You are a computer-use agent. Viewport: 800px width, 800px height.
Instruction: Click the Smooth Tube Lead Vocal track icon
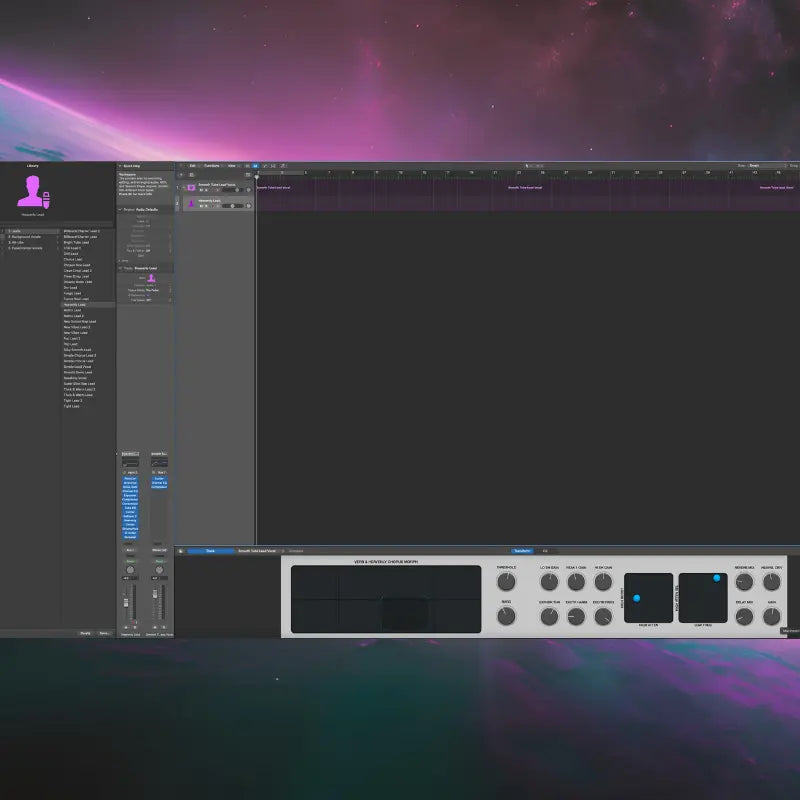(x=192, y=187)
